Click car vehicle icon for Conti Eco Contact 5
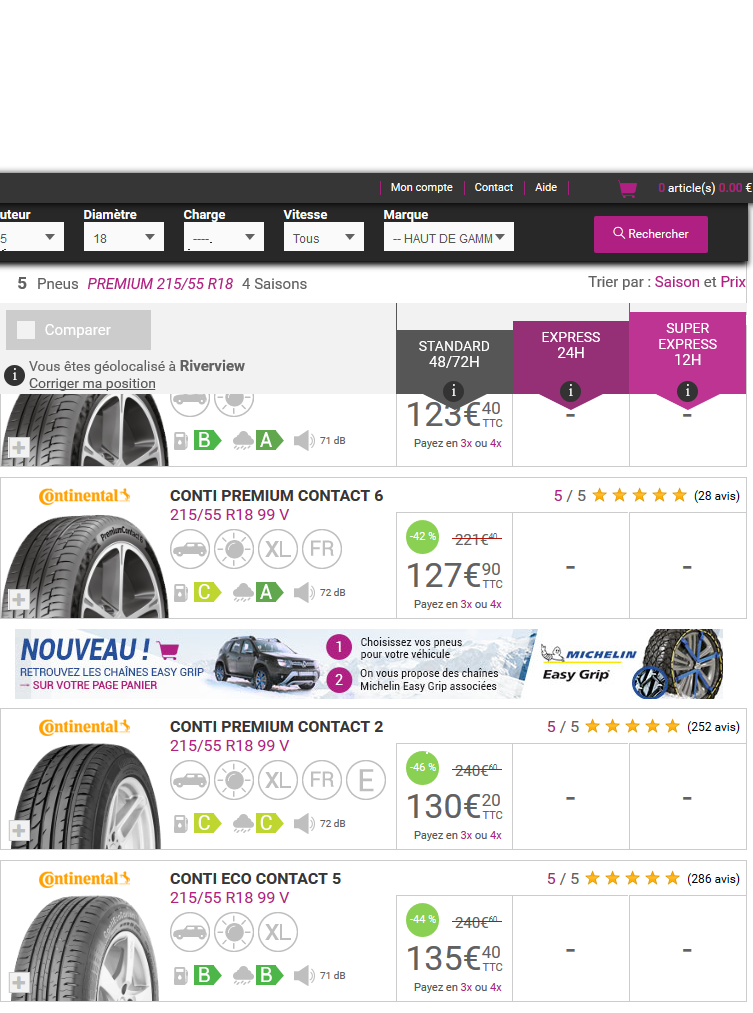The image size is (753, 1013). coord(190,932)
